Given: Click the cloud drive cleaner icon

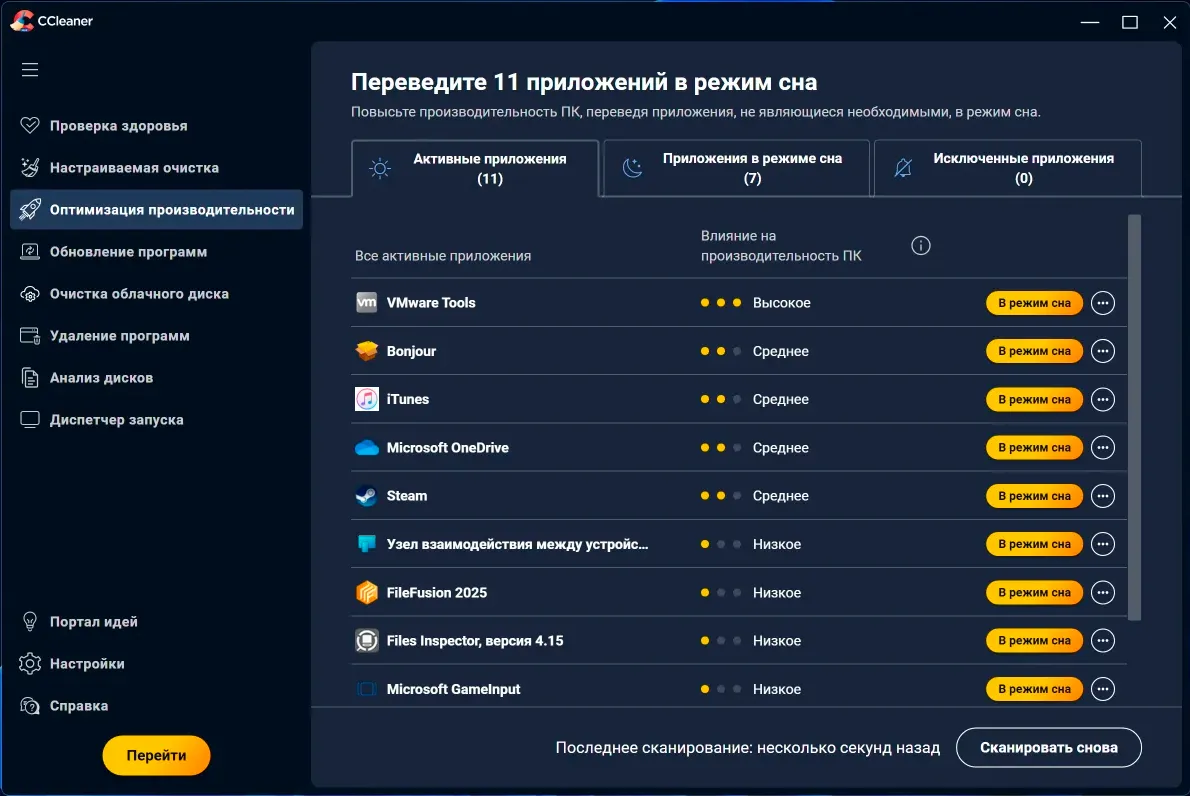Looking at the screenshot, I should point(30,294).
